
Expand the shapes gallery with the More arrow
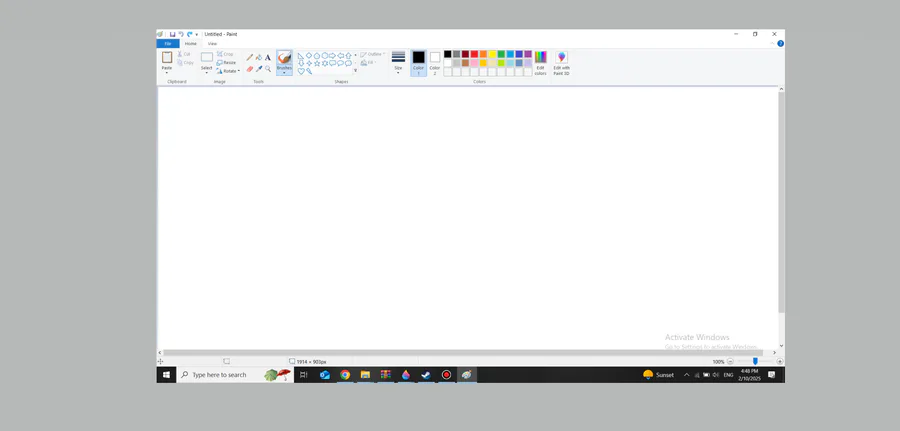[x=356, y=70]
